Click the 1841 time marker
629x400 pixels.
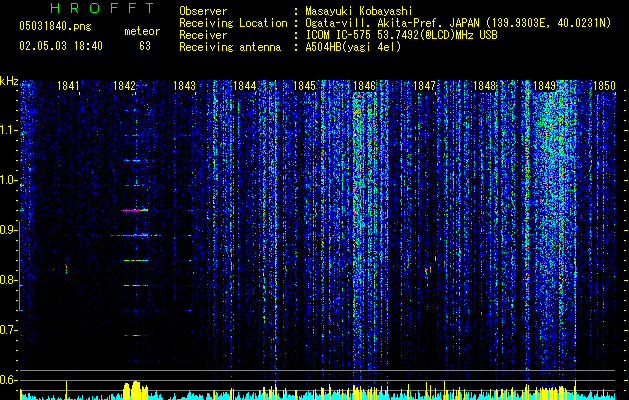click(x=68, y=85)
